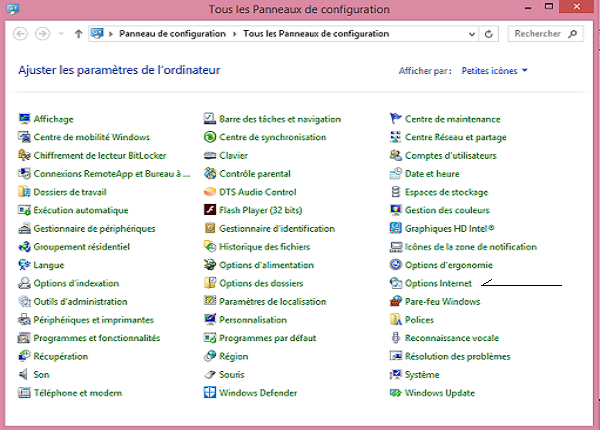The height and width of the screenshot is (430, 600).
Task: Click the Centre de mobilité Windows icon
Action: [x=24, y=137]
